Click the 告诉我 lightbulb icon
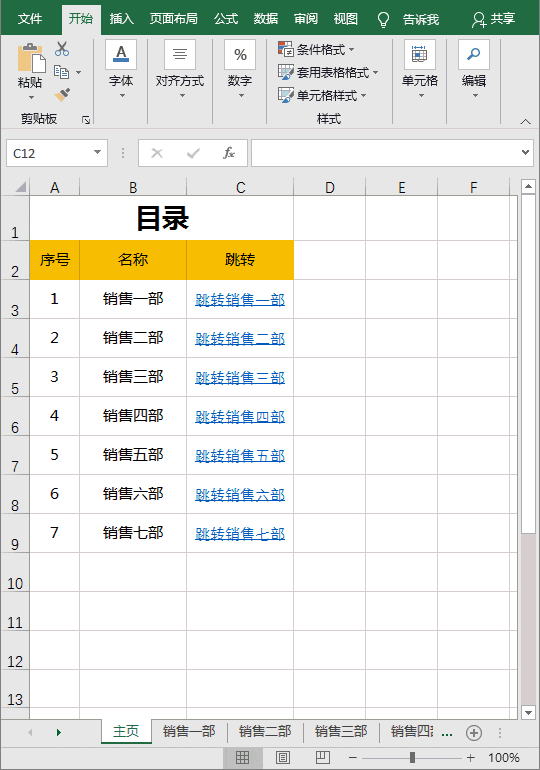Viewport: 540px width, 770px height. [383, 20]
